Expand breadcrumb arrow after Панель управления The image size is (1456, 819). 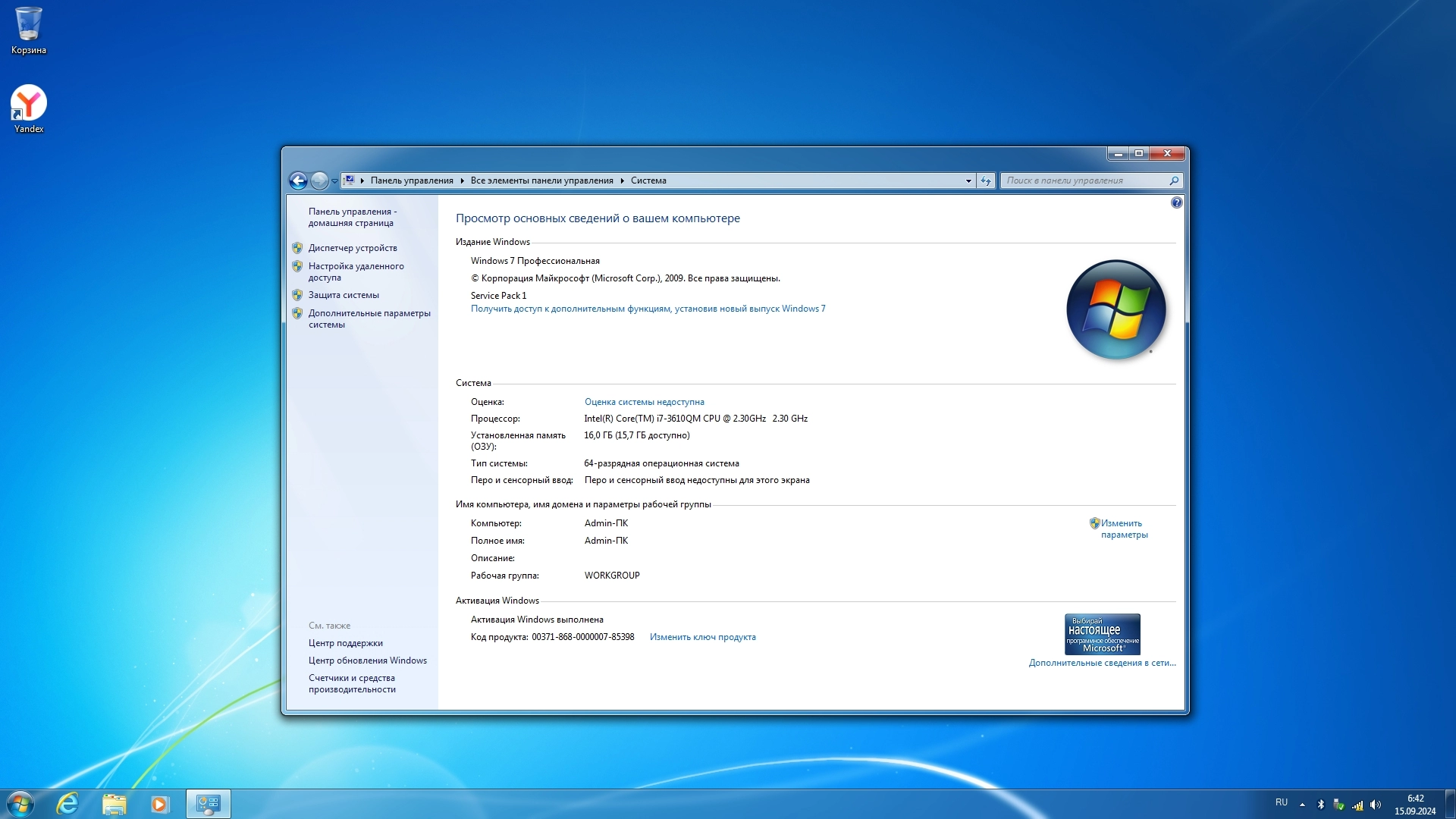pyautogui.click(x=462, y=180)
